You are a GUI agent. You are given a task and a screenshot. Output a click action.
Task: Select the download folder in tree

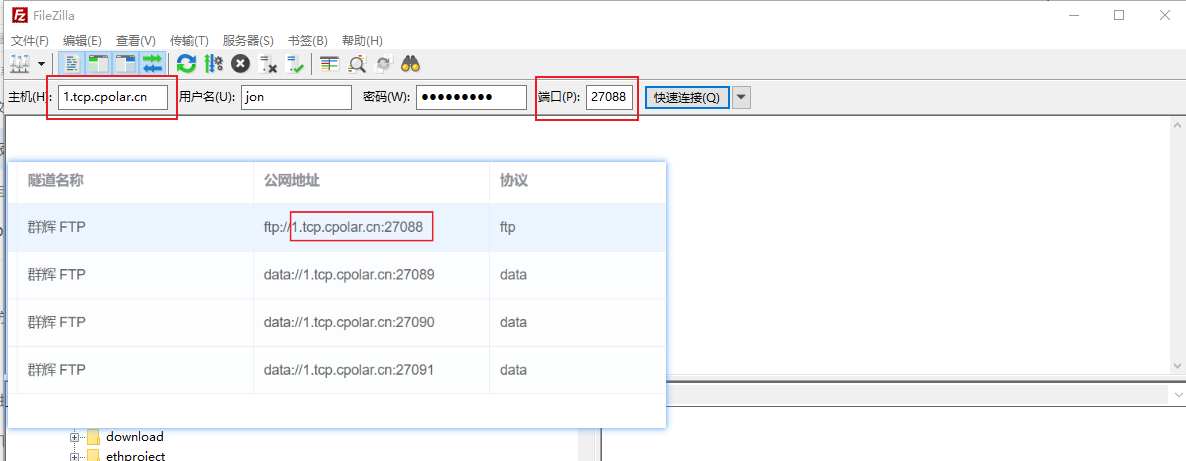[135, 437]
